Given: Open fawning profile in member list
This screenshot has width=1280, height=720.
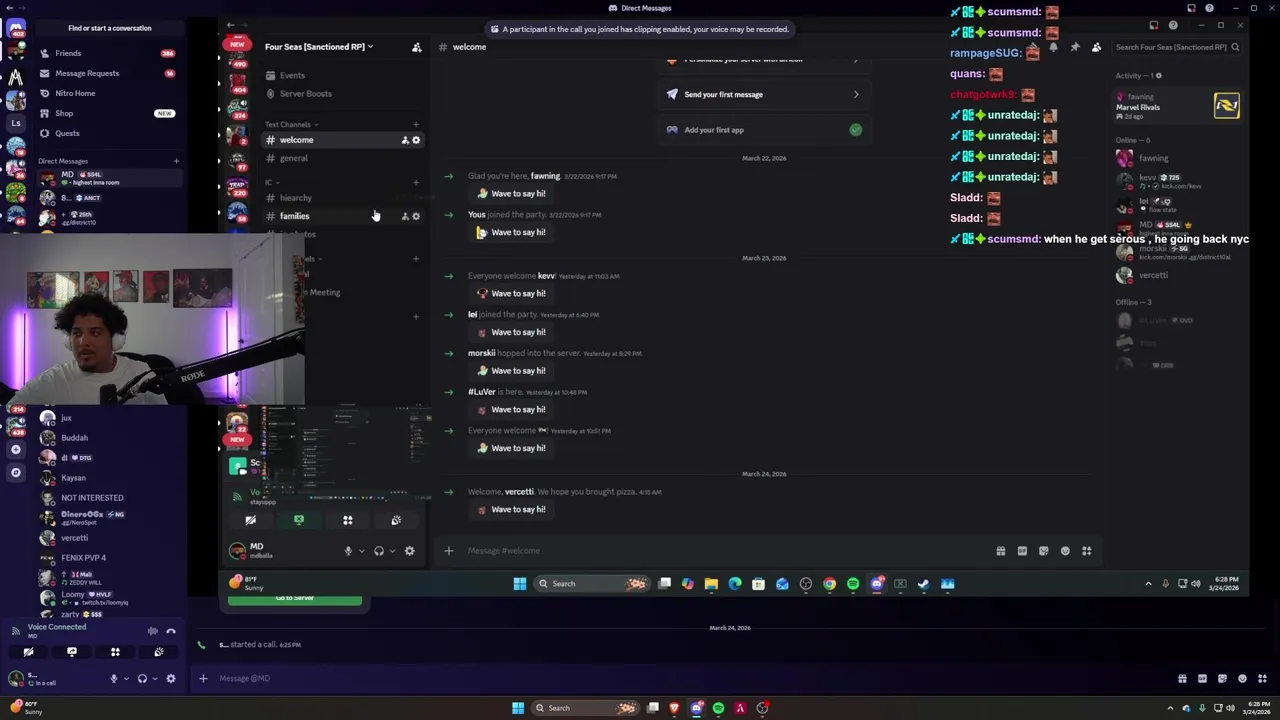Looking at the screenshot, I should click(x=1178, y=158).
